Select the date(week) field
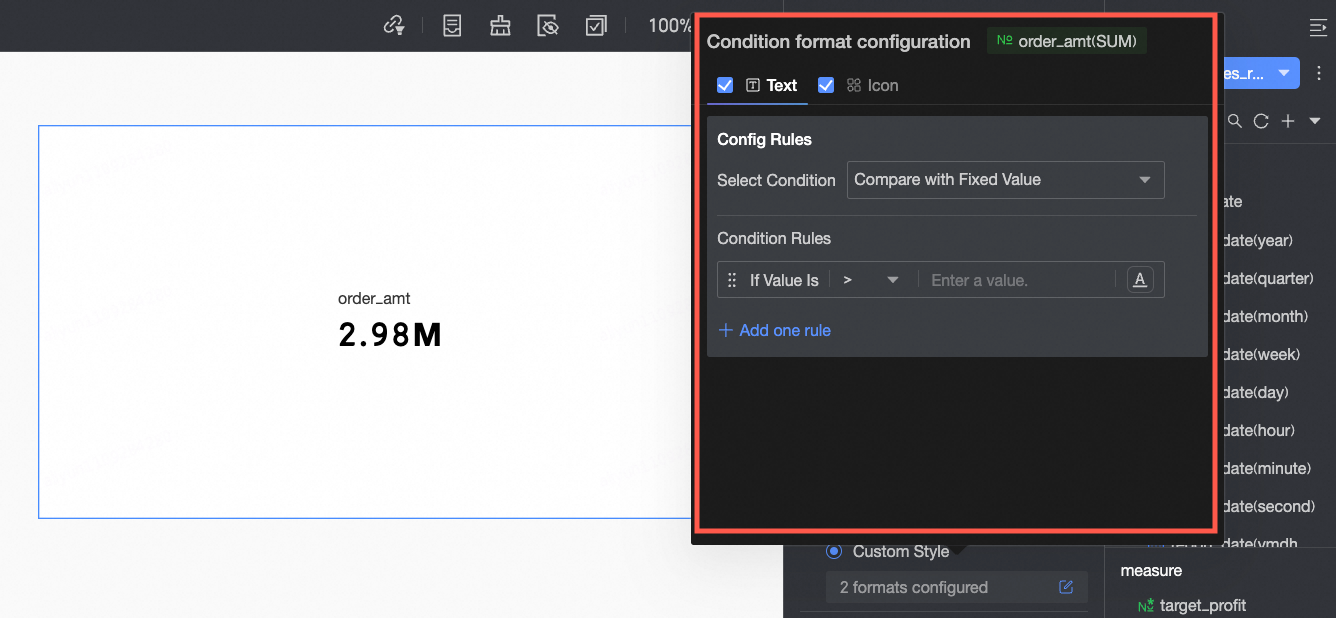This screenshot has width=1336, height=618. coord(1262,354)
